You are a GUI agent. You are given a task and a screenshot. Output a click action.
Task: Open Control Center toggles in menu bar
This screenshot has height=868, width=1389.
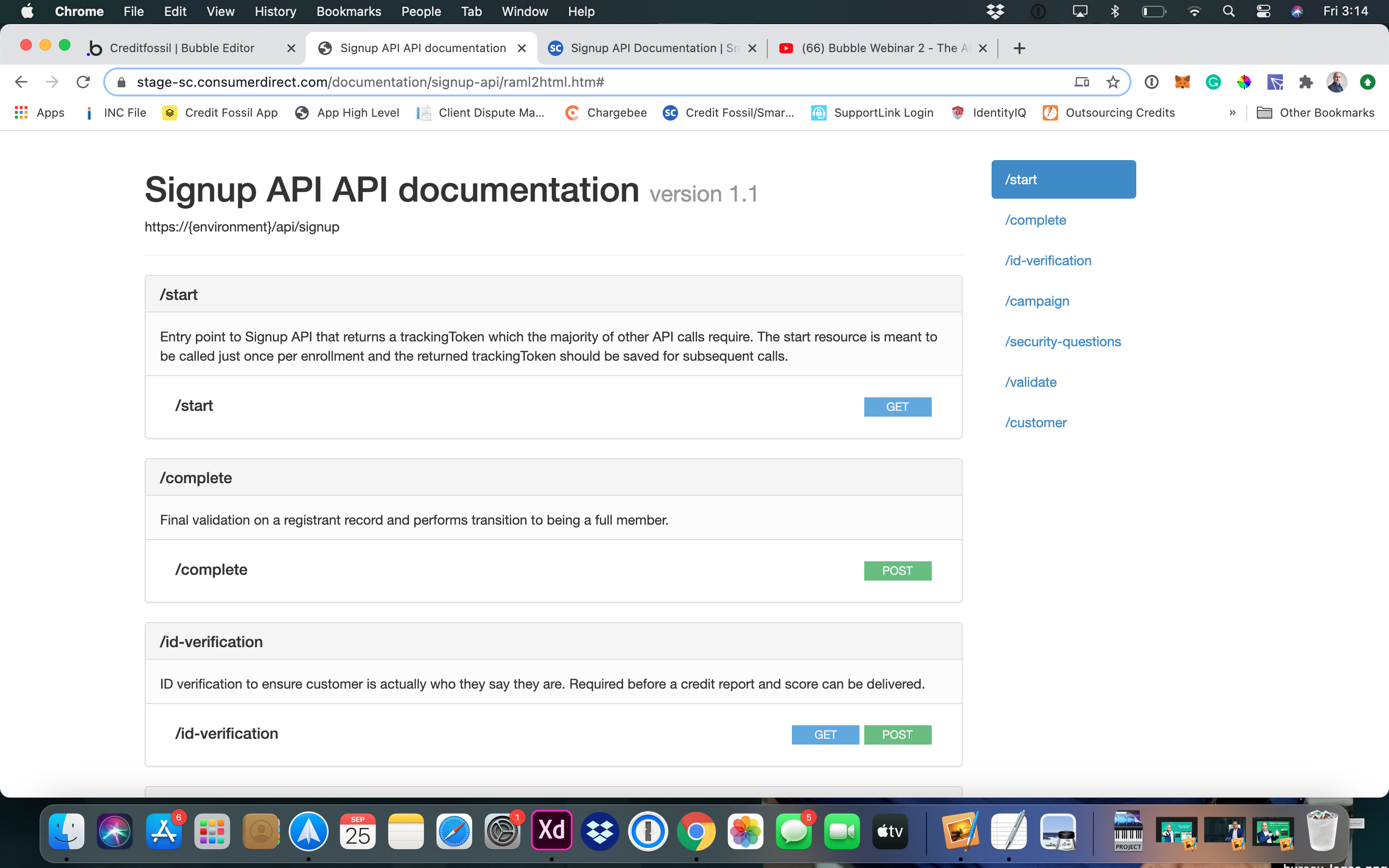point(1263,12)
